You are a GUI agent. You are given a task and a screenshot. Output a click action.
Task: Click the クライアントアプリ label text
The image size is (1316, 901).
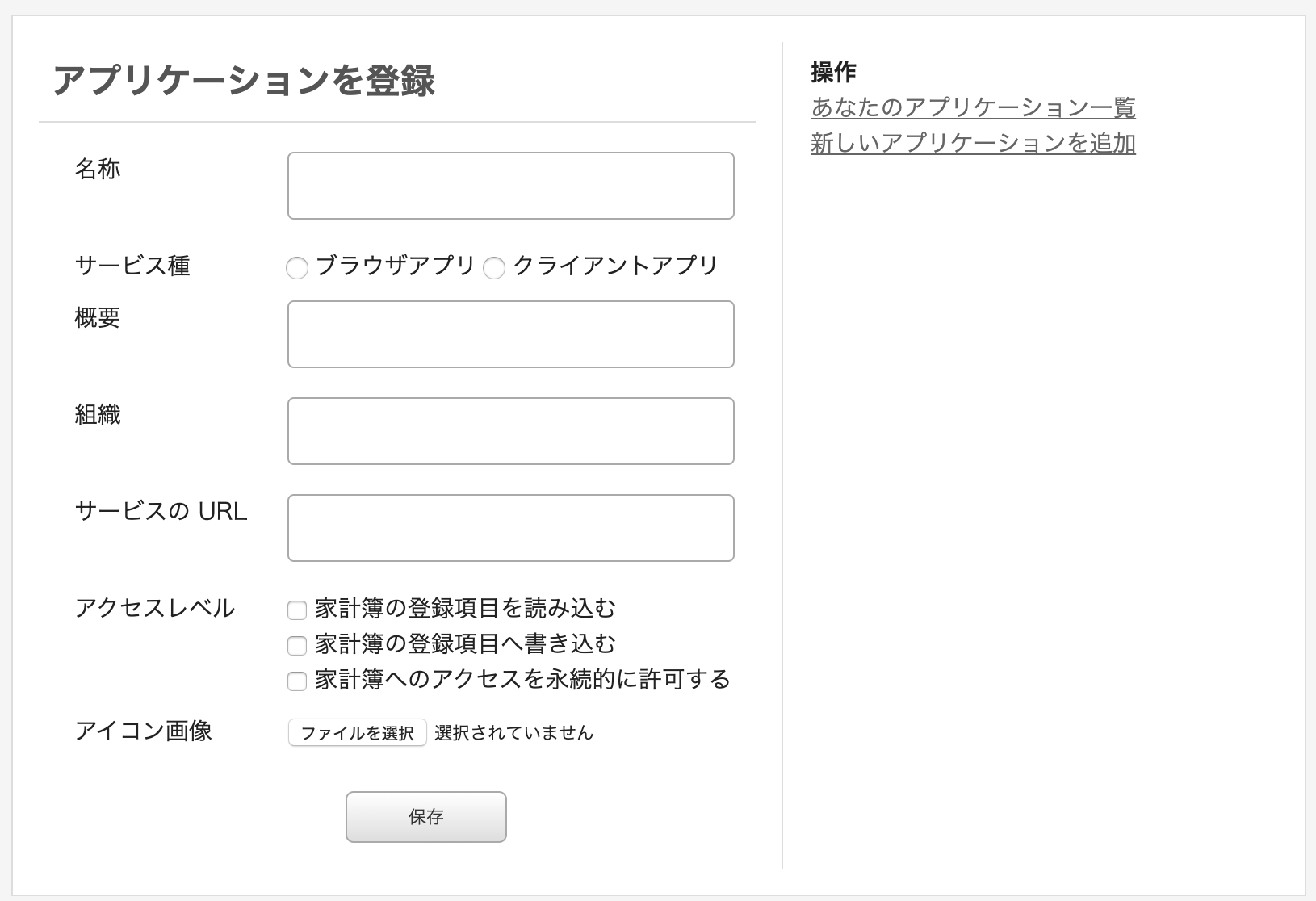point(615,266)
